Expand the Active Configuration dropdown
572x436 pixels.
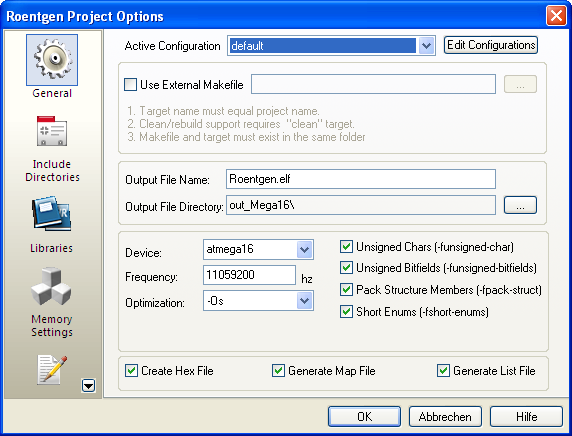click(426, 46)
